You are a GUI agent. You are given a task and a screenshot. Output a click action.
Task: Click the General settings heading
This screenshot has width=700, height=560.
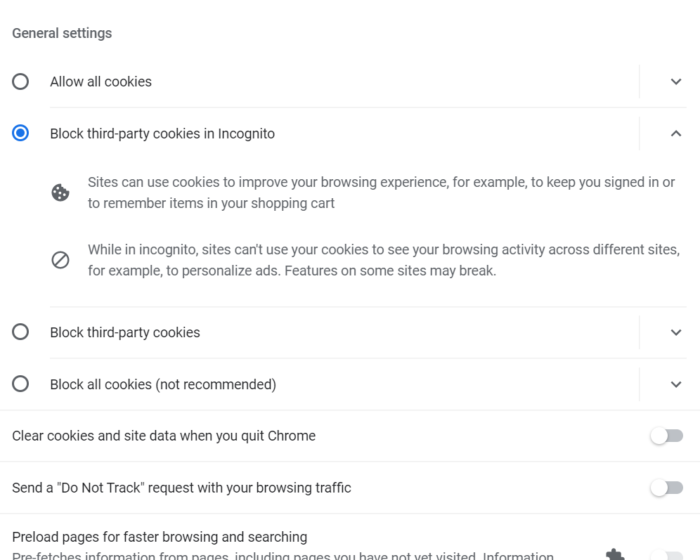[x=62, y=33]
